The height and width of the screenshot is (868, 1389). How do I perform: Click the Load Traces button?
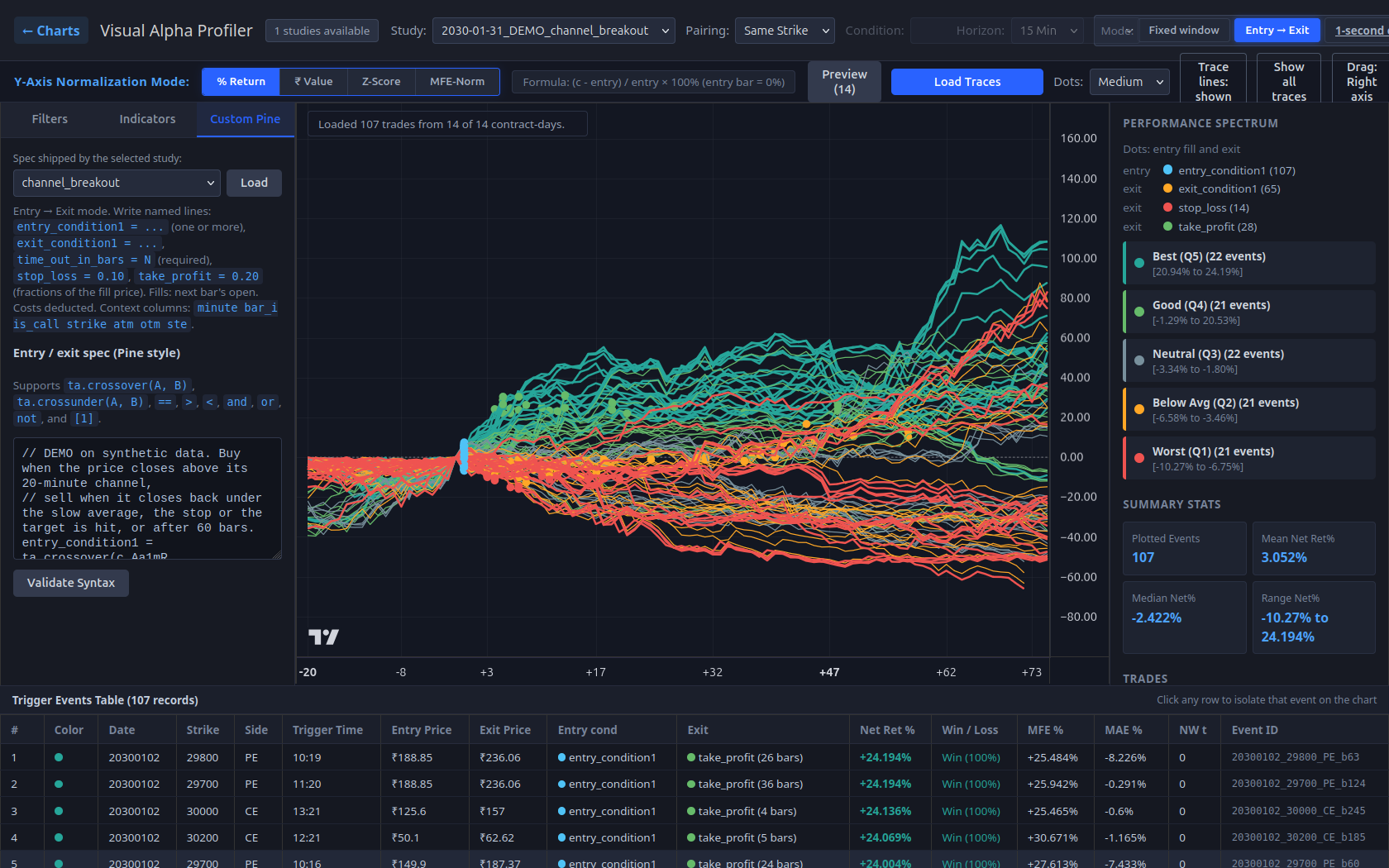(x=967, y=82)
